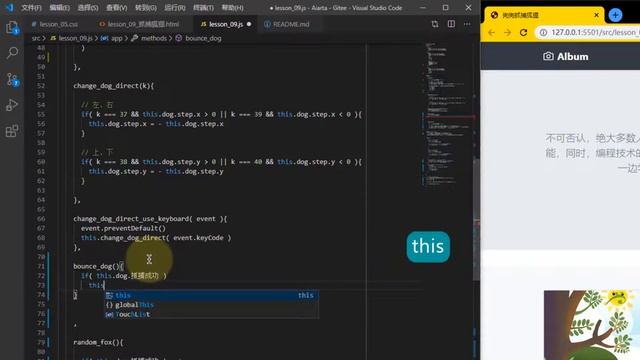The image size is (640, 360).
Task: Close the browser tab
Action: click(x=596, y=15)
